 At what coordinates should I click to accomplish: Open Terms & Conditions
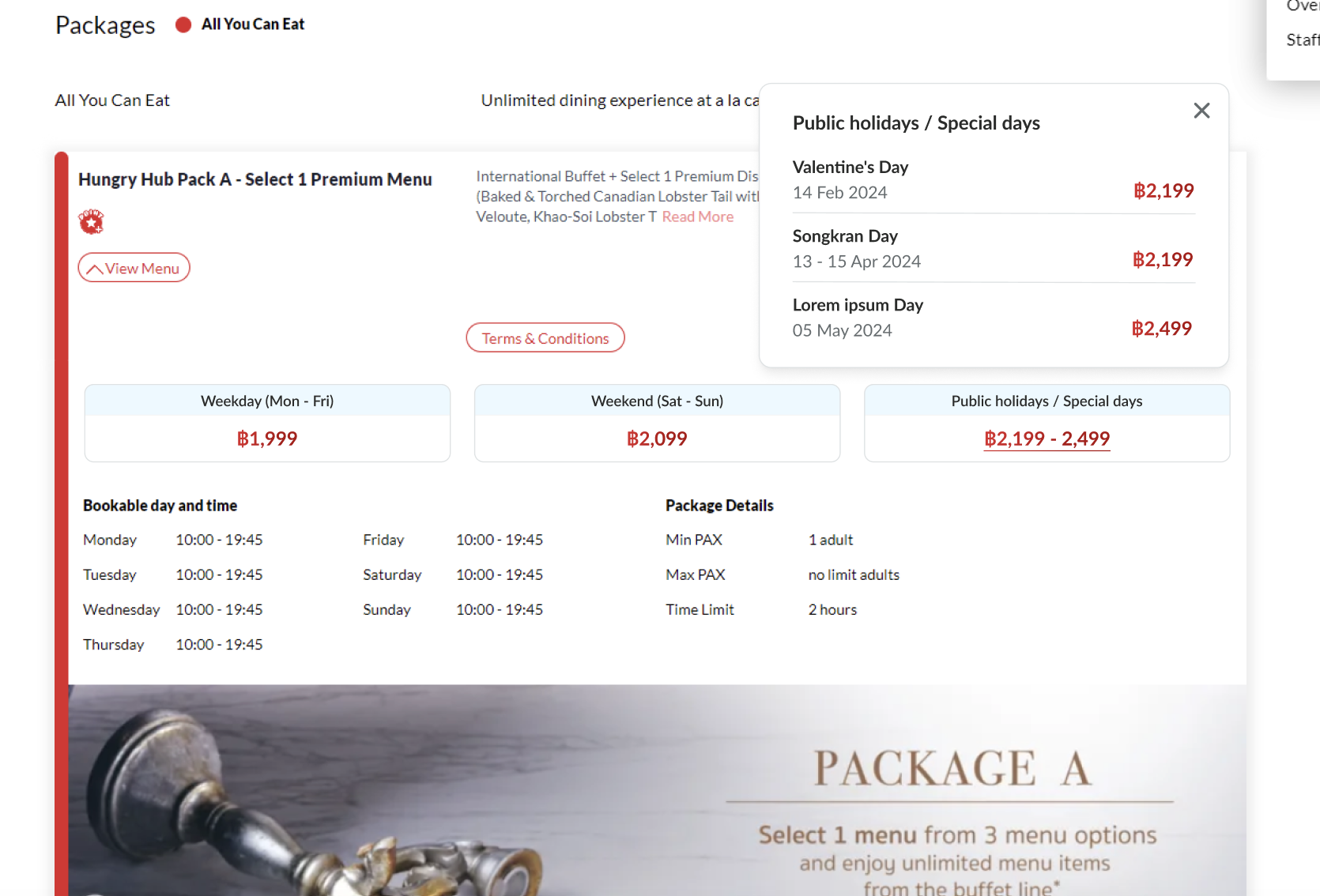(x=545, y=338)
